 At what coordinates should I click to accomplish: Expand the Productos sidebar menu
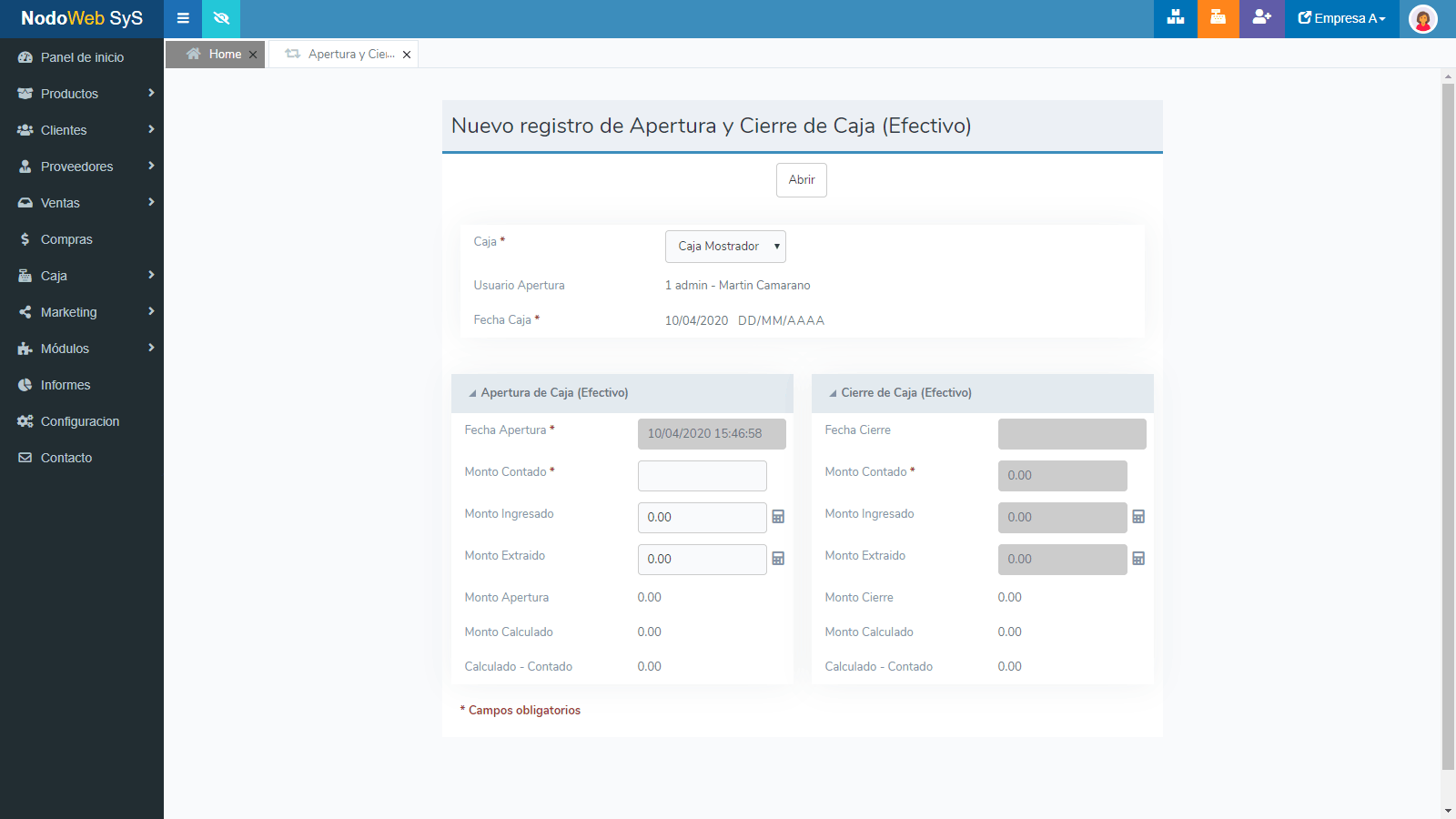pyautogui.click(x=82, y=94)
